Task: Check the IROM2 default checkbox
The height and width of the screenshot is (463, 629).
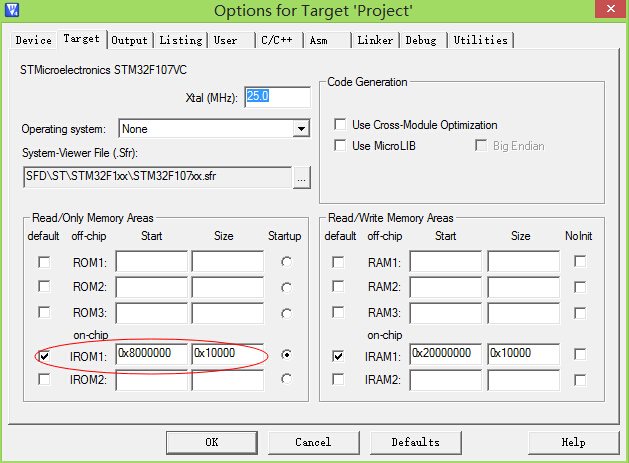Action: [44, 379]
